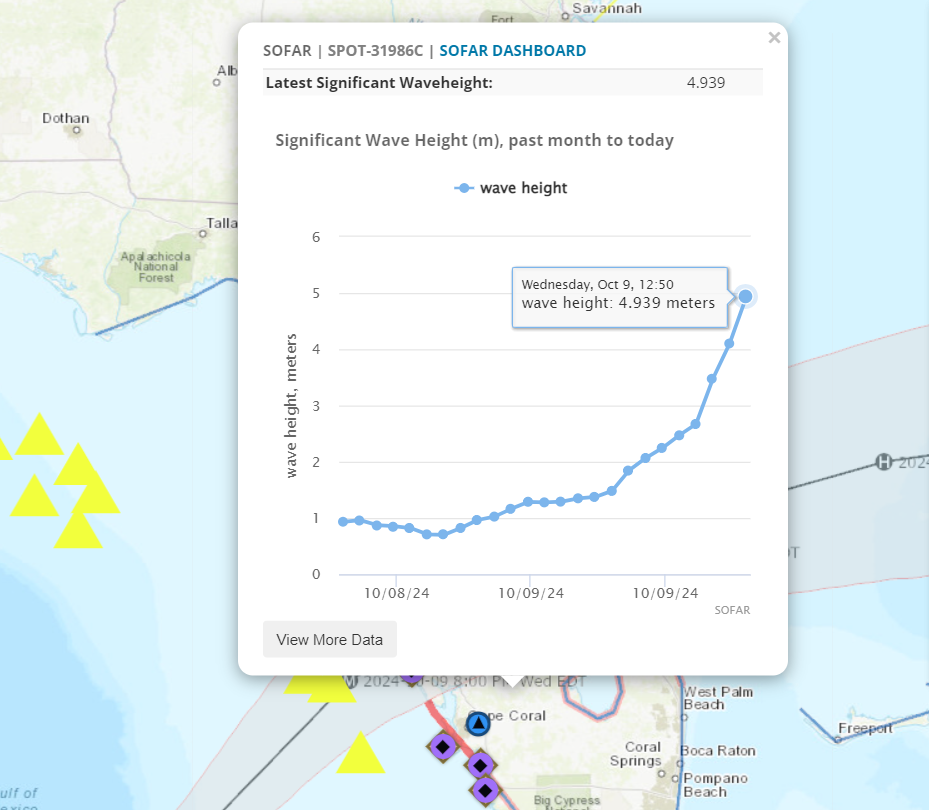Viewport: 929px width, 810px height.
Task: Close the SPOT-31986C popup
Action: tap(773, 38)
